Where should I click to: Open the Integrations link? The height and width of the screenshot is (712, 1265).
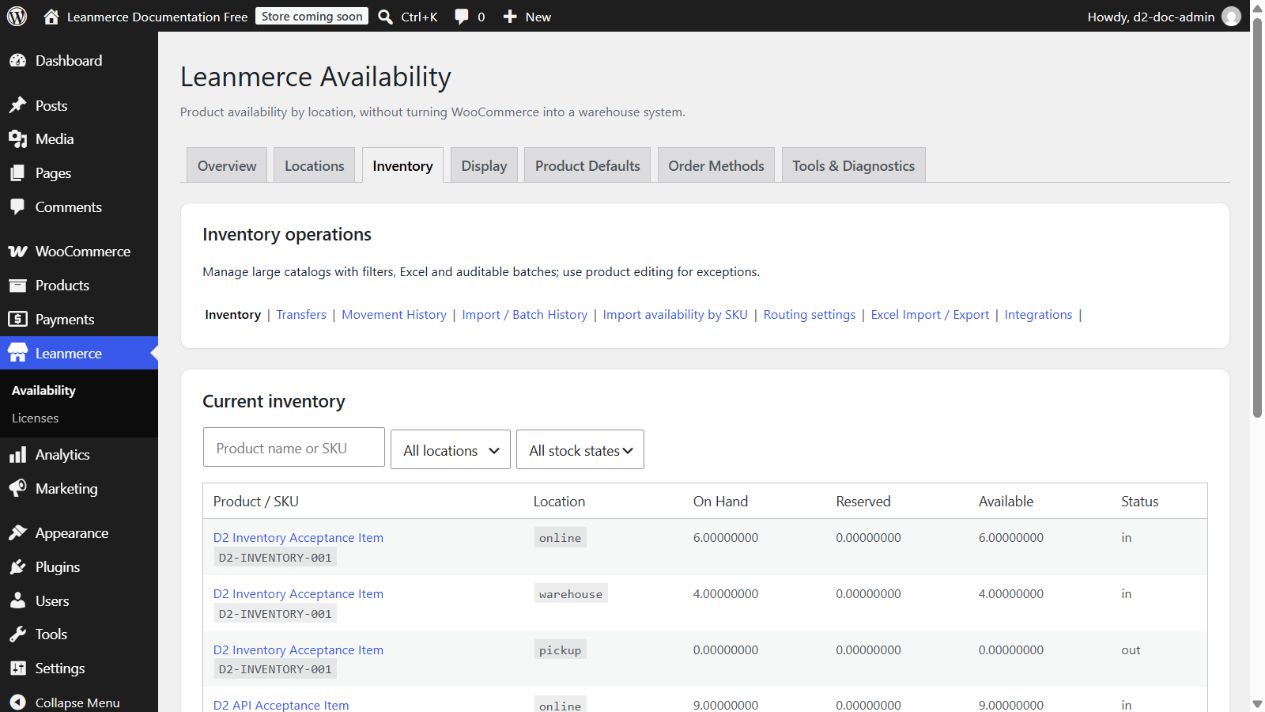(1038, 314)
